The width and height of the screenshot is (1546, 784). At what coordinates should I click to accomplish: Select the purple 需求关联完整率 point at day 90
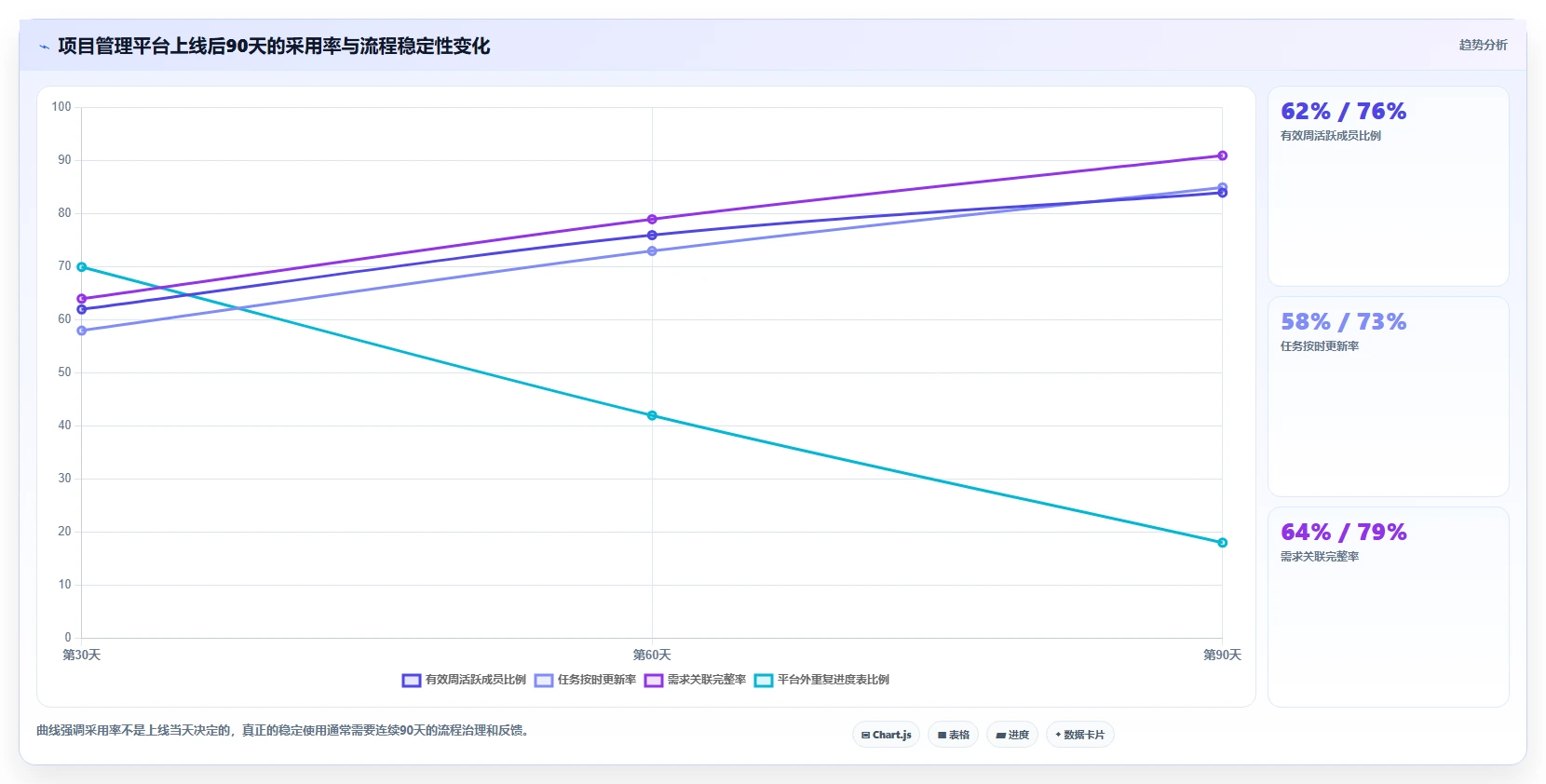[1222, 155]
